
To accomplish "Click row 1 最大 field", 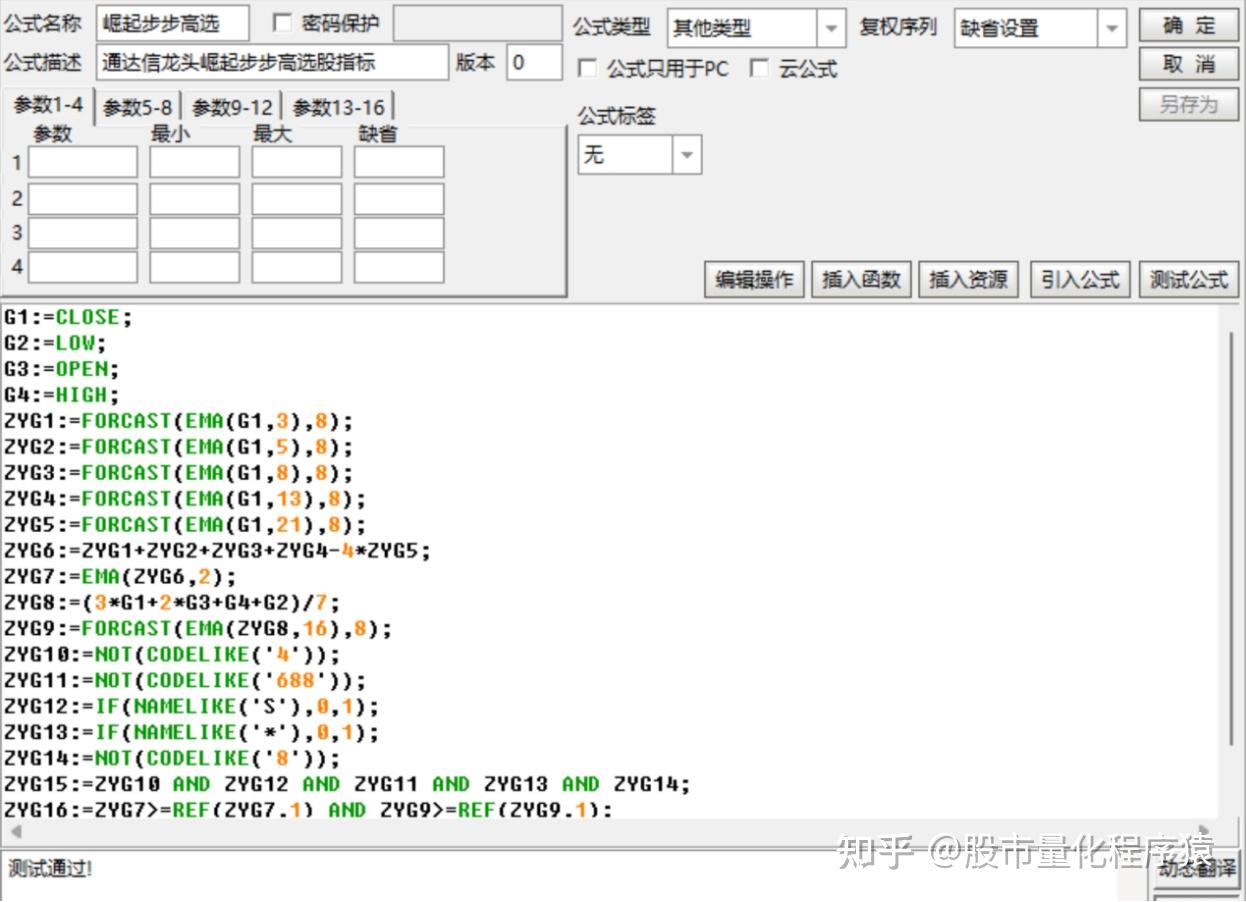I will click(x=297, y=162).
